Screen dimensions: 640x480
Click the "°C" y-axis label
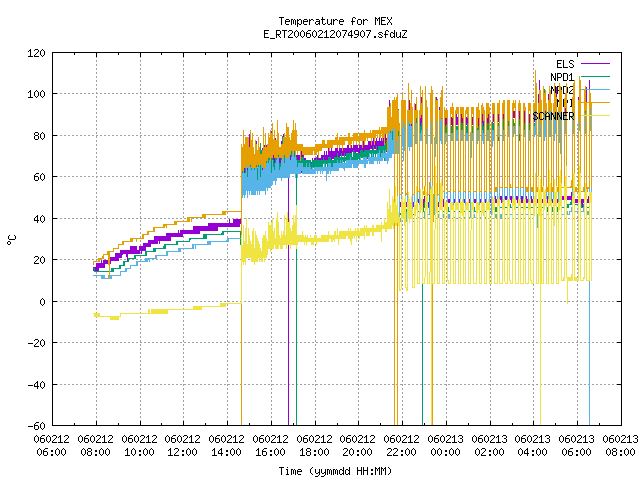coord(12,240)
